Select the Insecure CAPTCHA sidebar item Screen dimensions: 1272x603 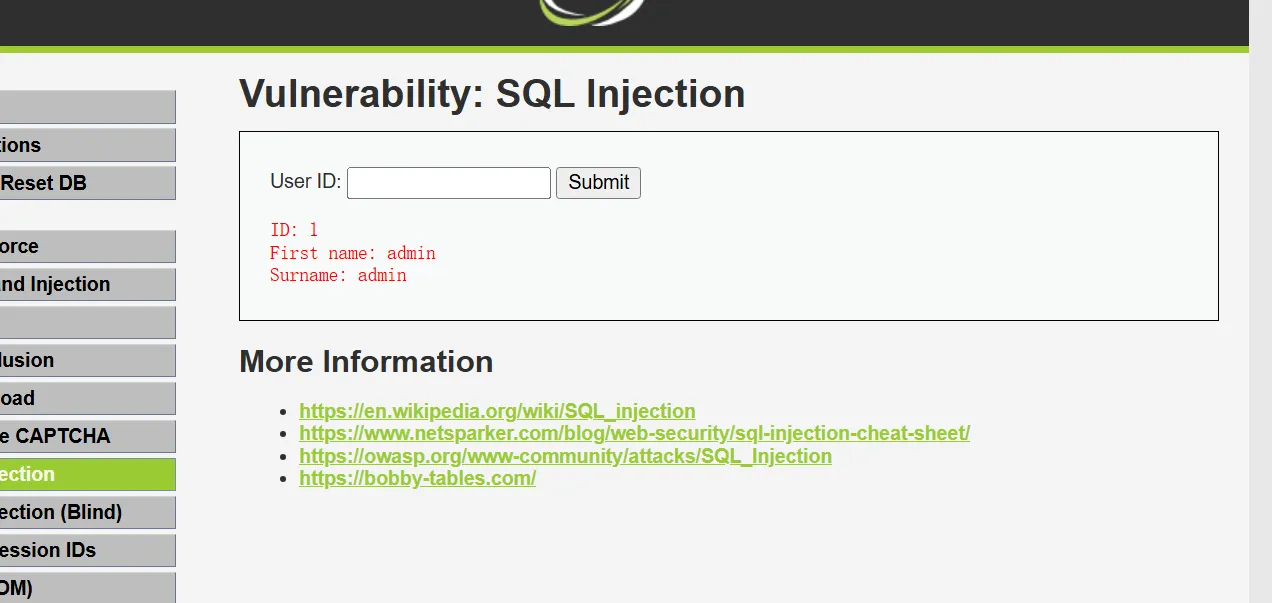(x=87, y=437)
